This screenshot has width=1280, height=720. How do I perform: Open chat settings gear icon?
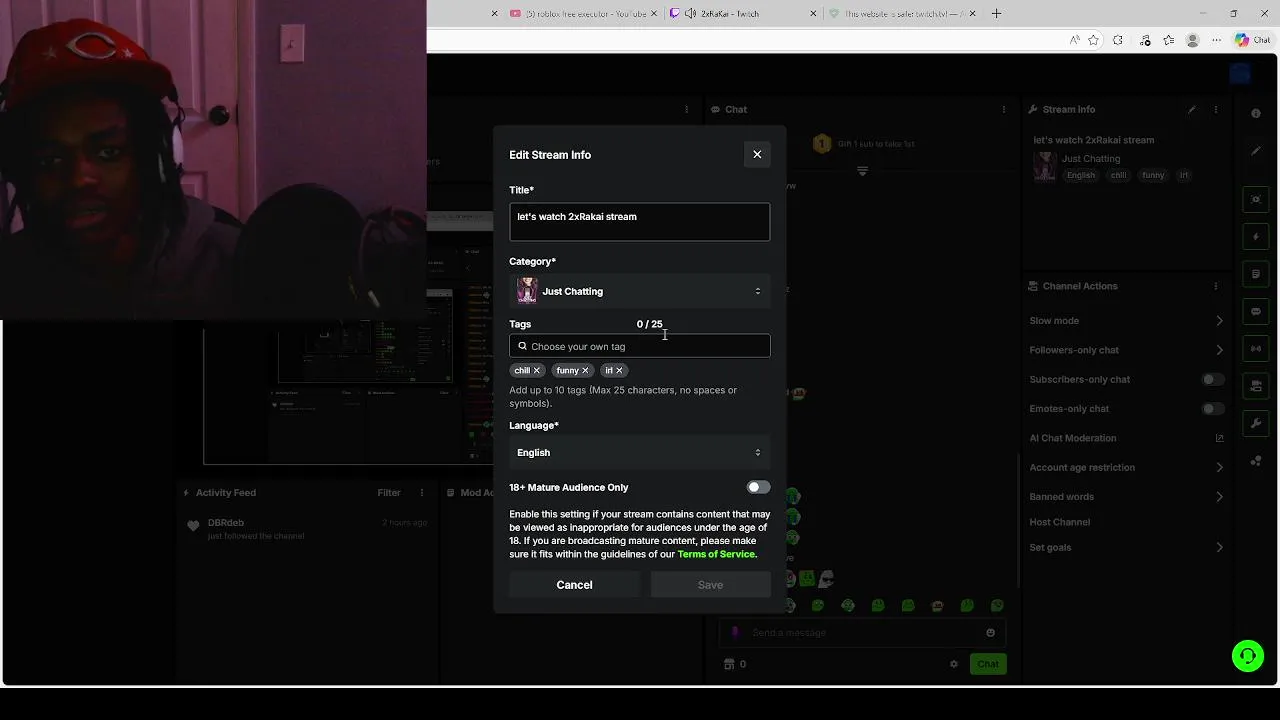point(954,664)
